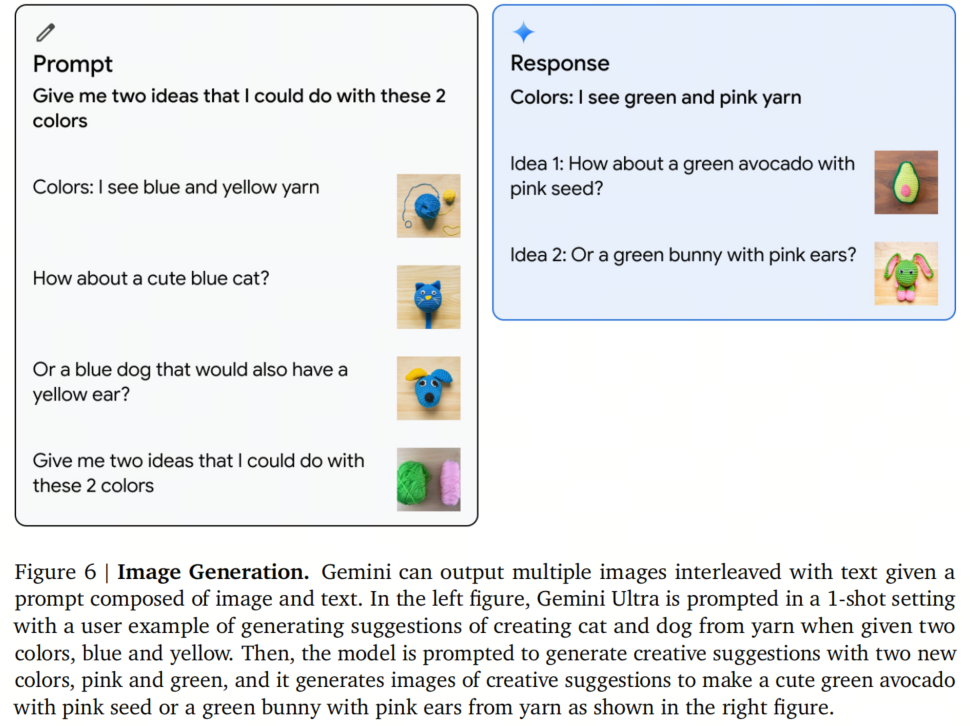Open the blue and yellow yarn photo
This screenshot has width=970, height=726.
(x=428, y=205)
